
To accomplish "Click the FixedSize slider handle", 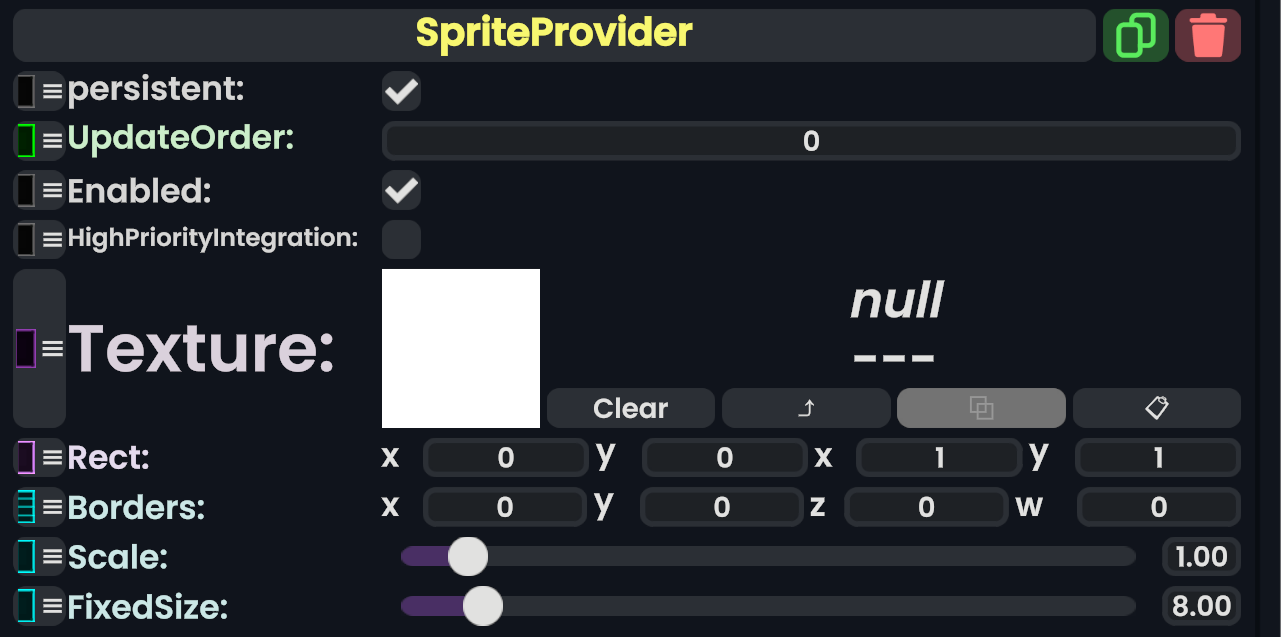I will tap(483, 606).
